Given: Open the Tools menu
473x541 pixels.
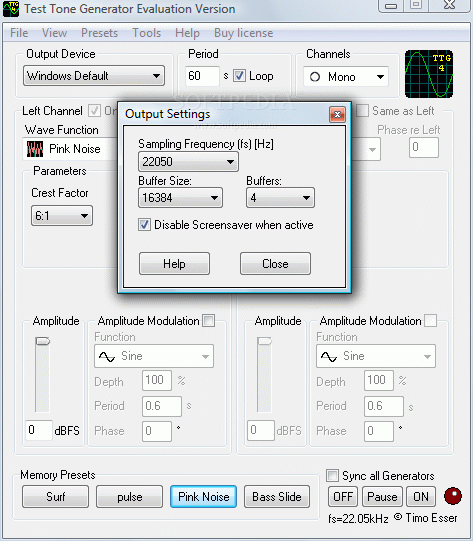Looking at the screenshot, I should pyautogui.click(x=147, y=33).
